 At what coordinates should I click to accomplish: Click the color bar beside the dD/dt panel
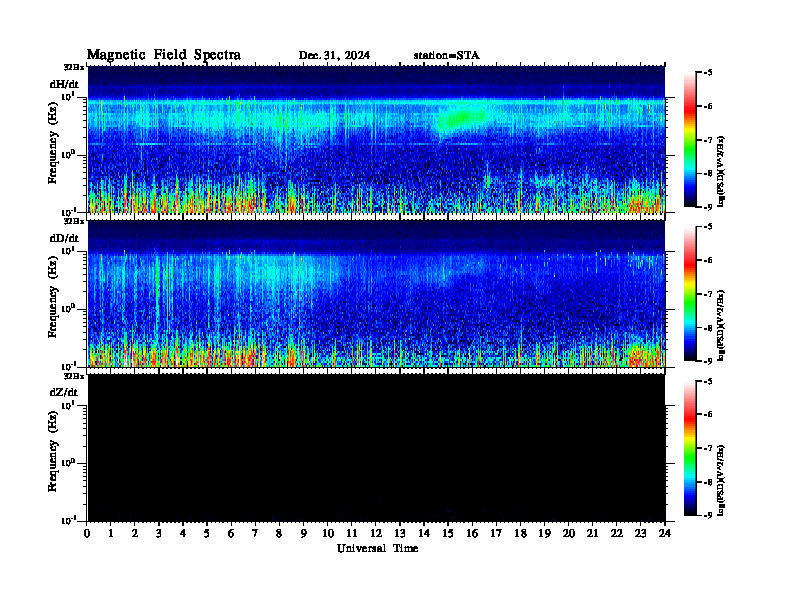[689, 293]
